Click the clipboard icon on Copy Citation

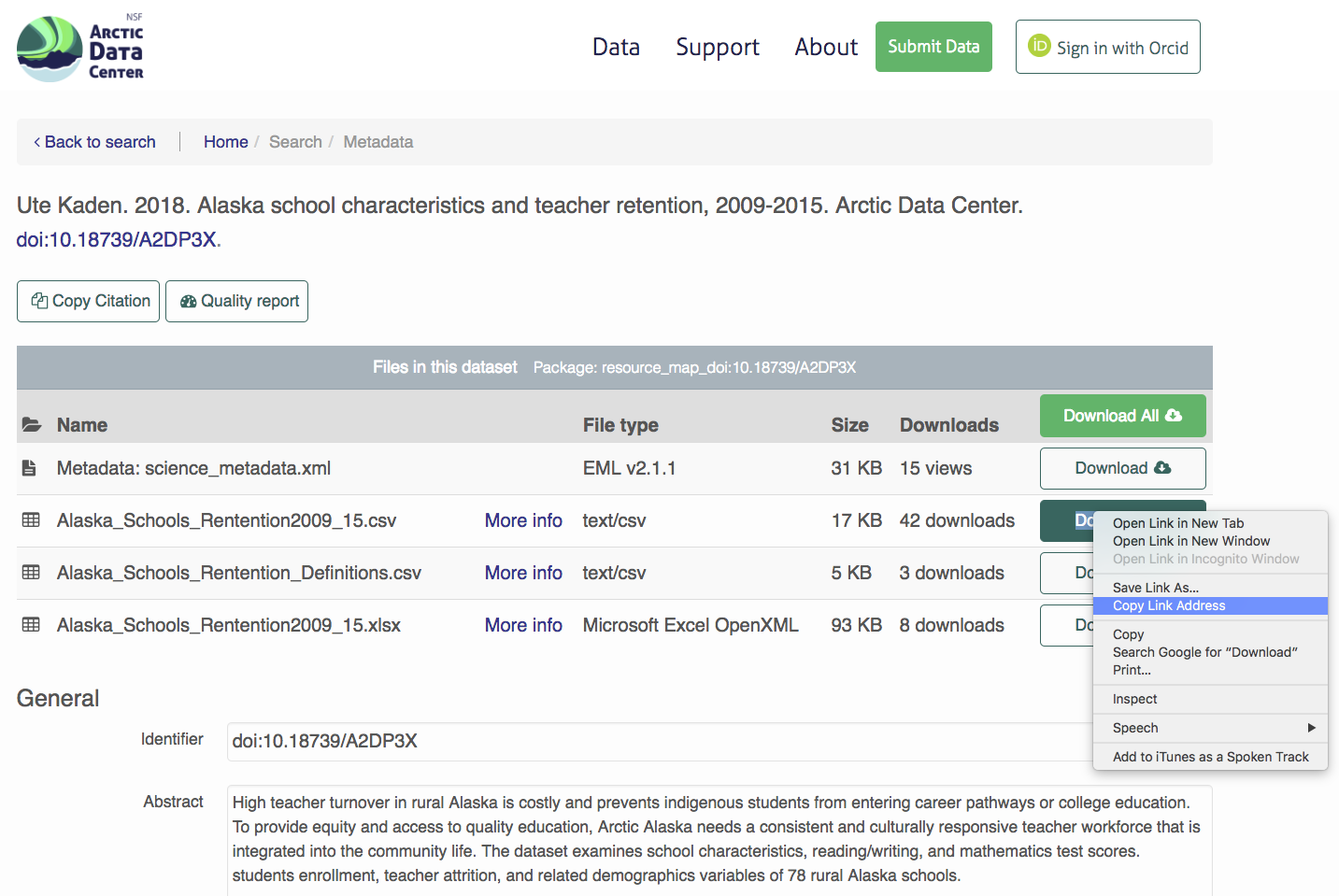coord(39,301)
